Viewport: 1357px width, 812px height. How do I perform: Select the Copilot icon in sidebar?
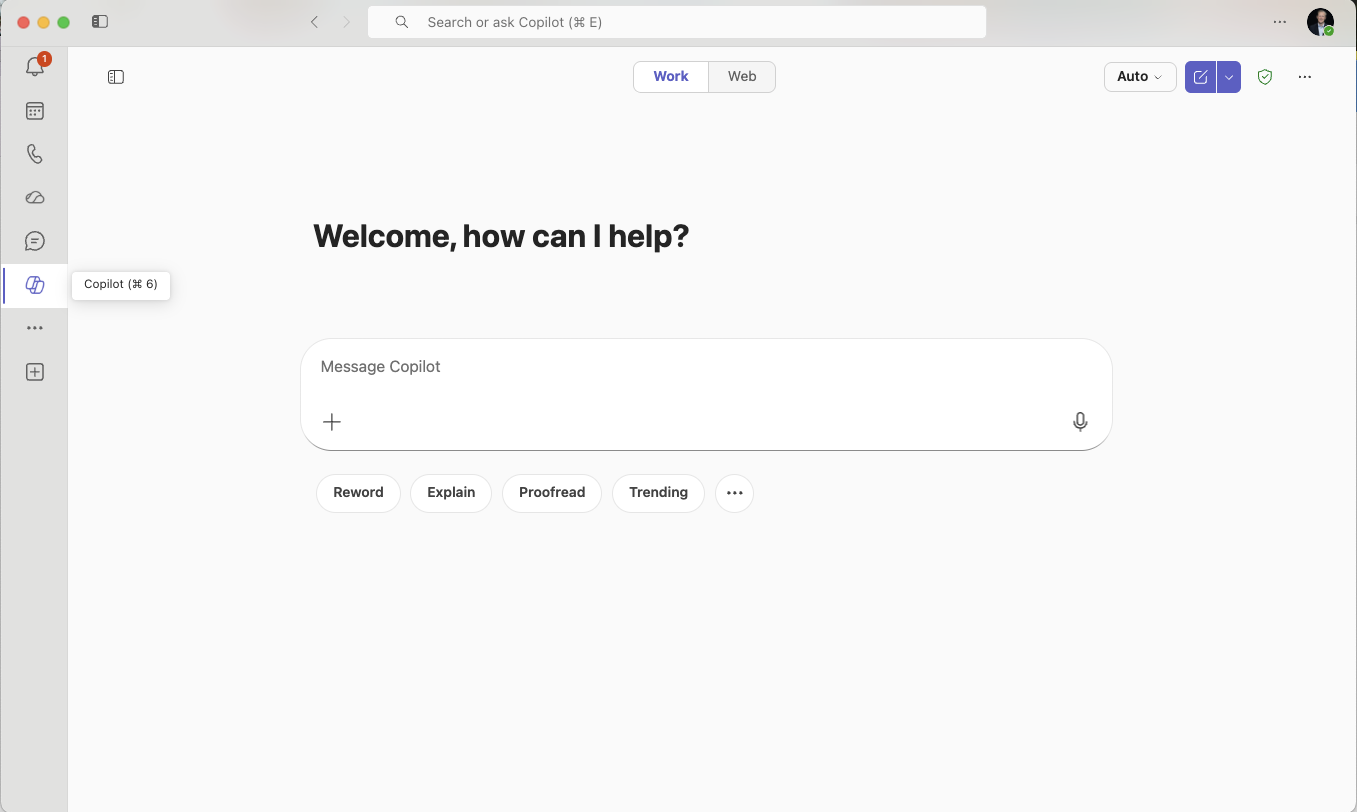35,285
